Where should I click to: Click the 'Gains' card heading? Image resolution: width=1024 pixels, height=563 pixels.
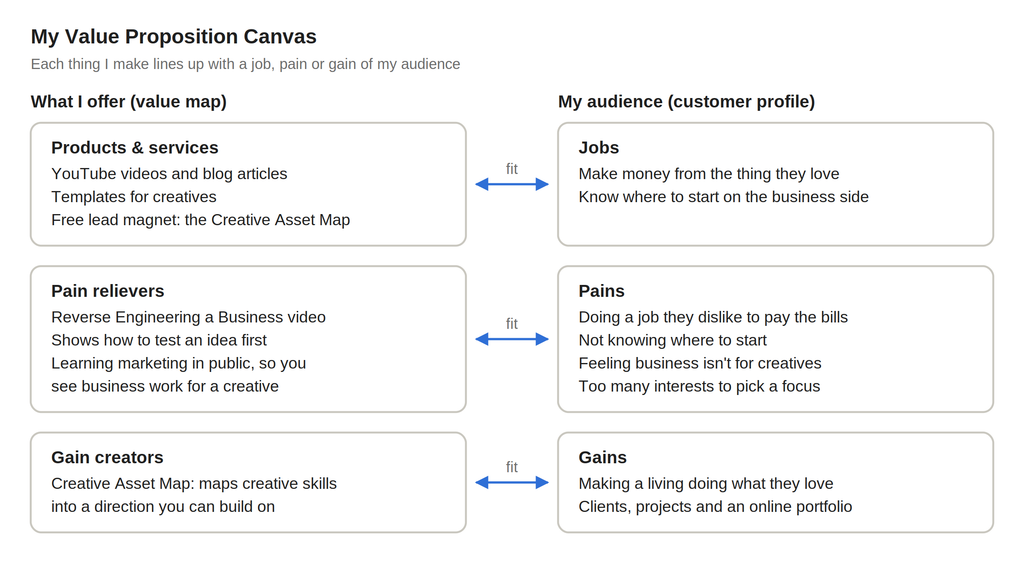coord(603,457)
